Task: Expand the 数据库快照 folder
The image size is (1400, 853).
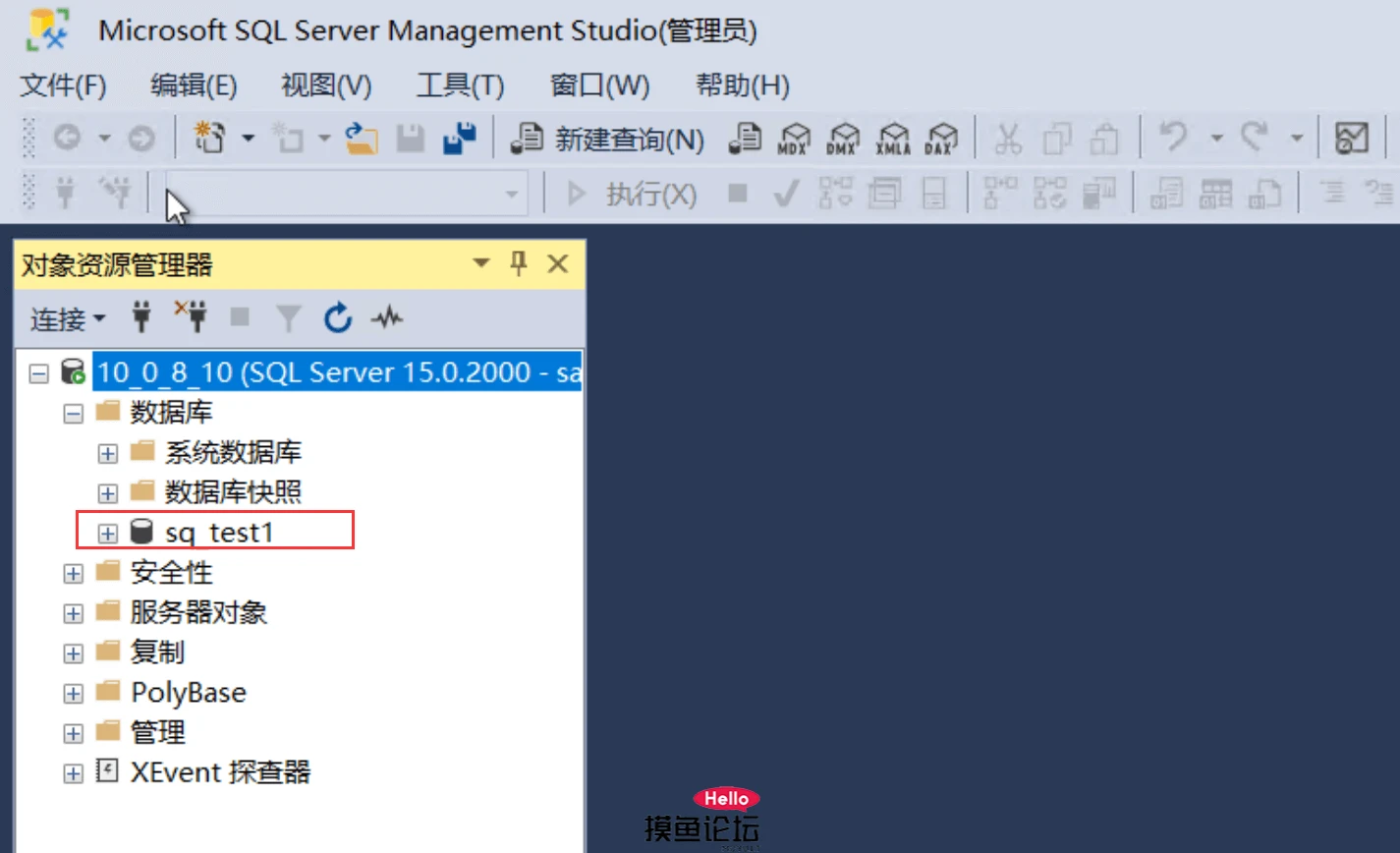Action: pos(108,493)
